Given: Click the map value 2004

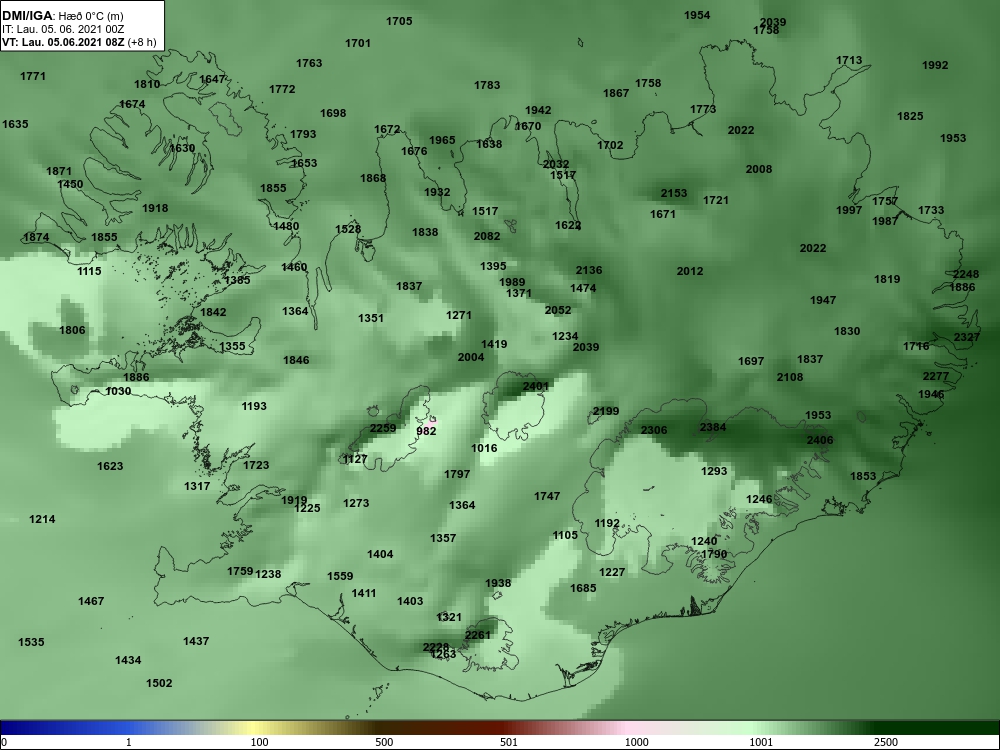Looking at the screenshot, I should (x=471, y=357).
